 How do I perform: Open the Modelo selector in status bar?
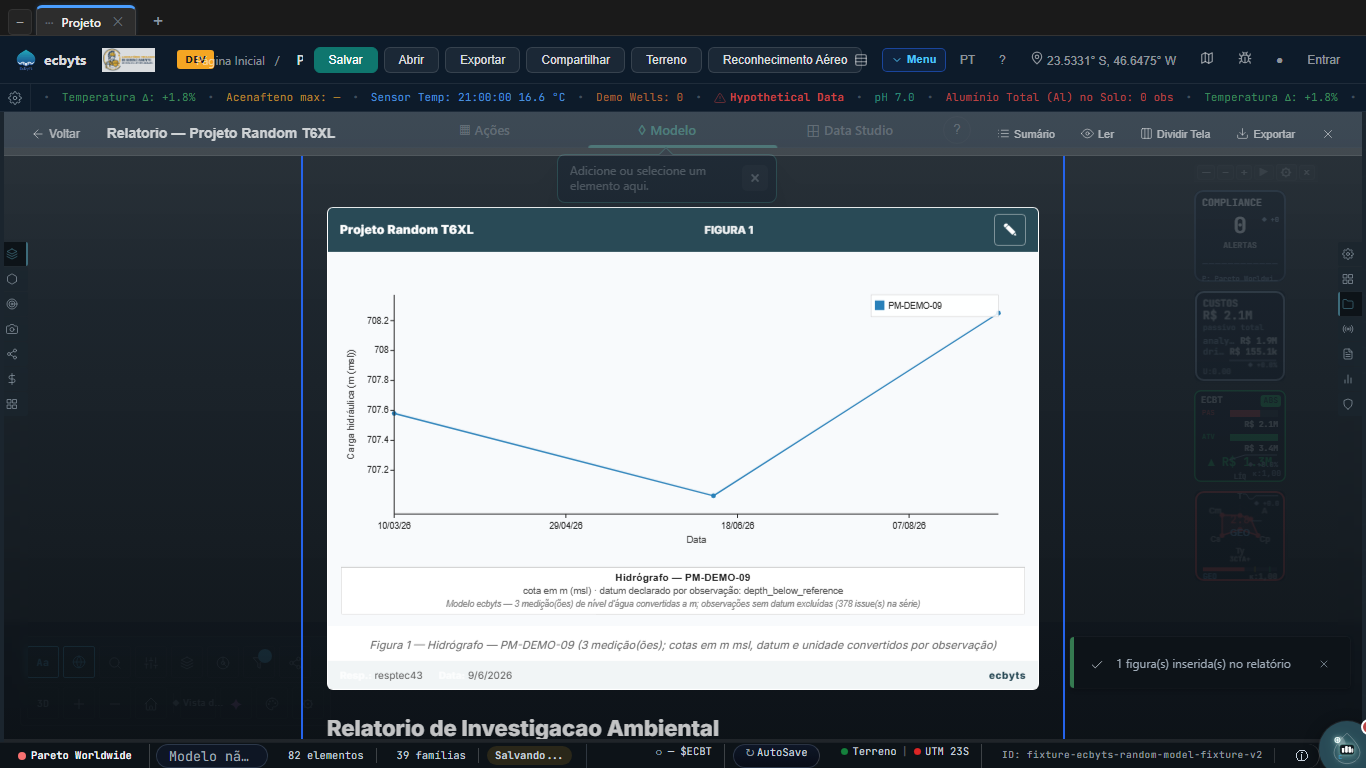[212, 756]
